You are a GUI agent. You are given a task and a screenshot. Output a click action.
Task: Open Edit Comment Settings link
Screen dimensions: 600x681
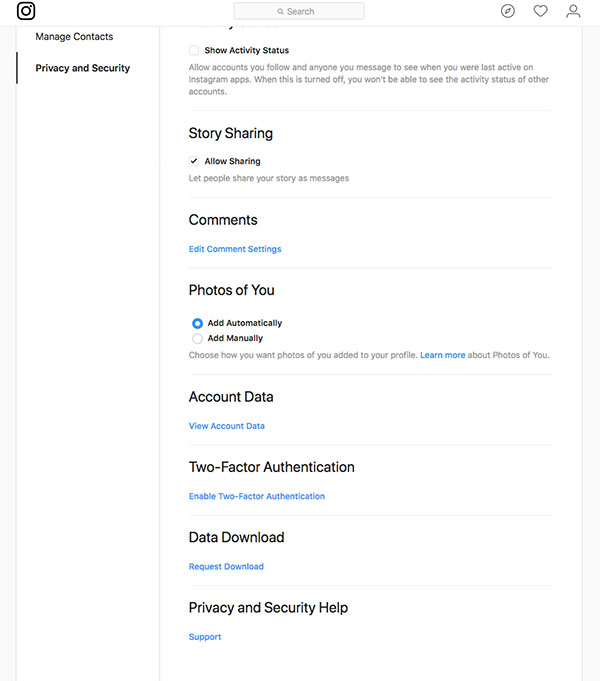(235, 249)
